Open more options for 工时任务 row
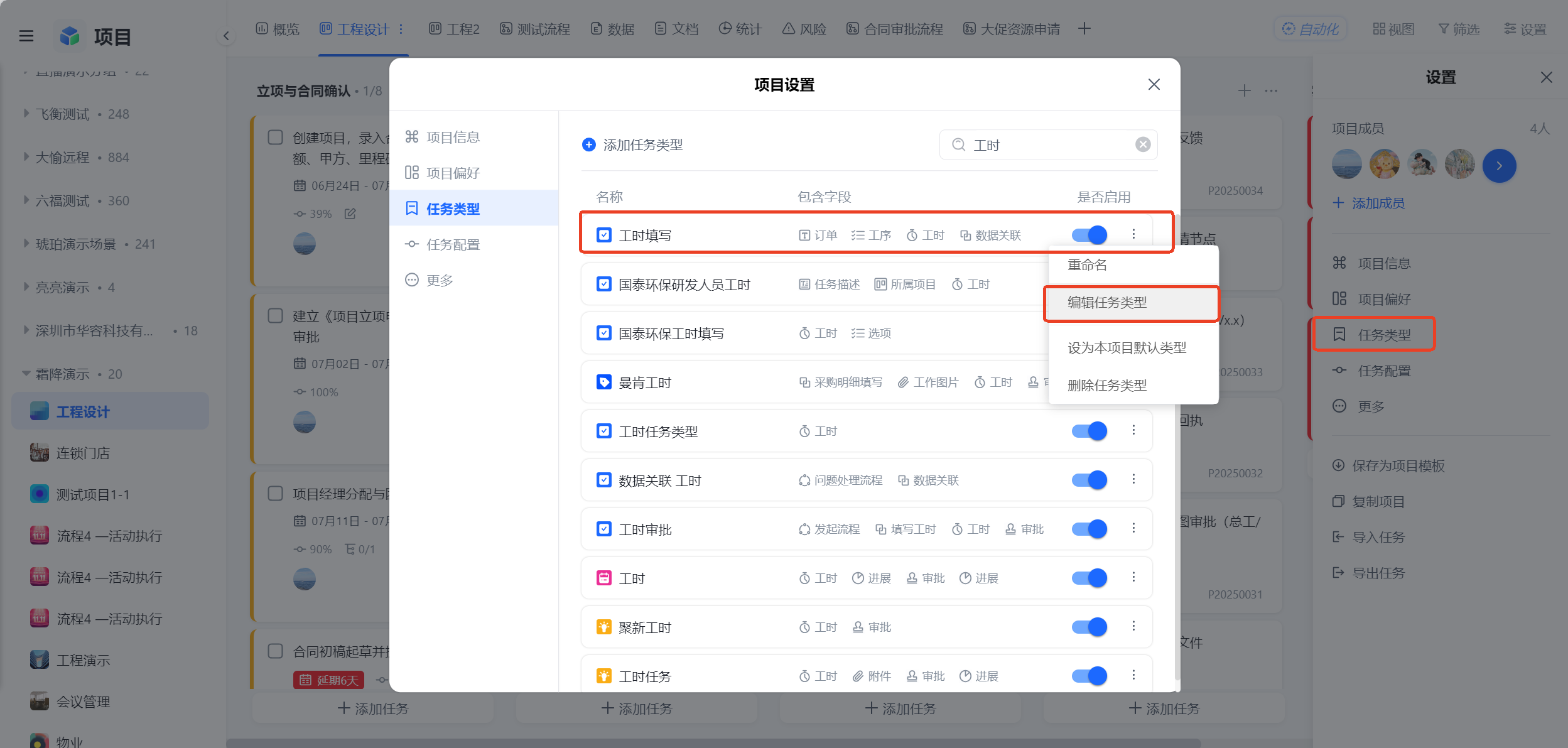The height and width of the screenshot is (748, 1568). pyautogui.click(x=1133, y=675)
